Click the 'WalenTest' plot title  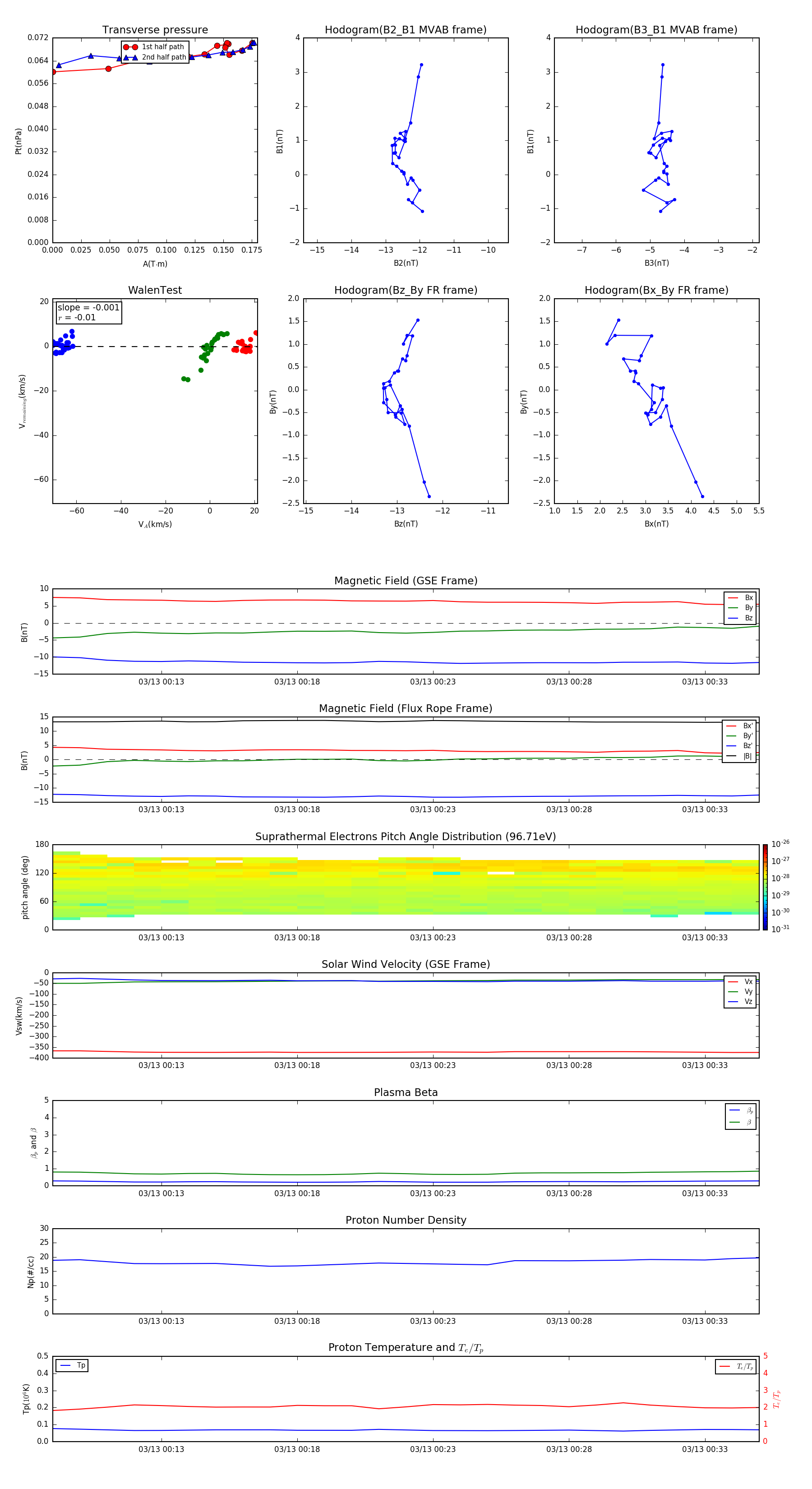[155, 290]
